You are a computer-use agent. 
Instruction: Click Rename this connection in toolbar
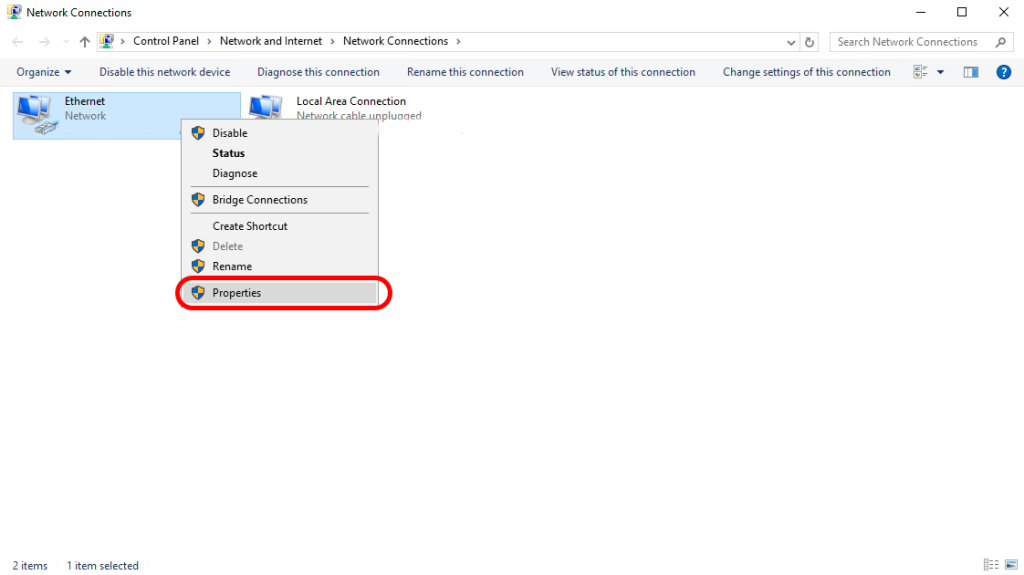465,72
